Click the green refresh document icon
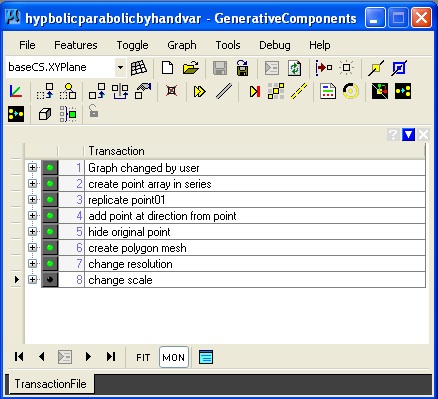 point(295,68)
